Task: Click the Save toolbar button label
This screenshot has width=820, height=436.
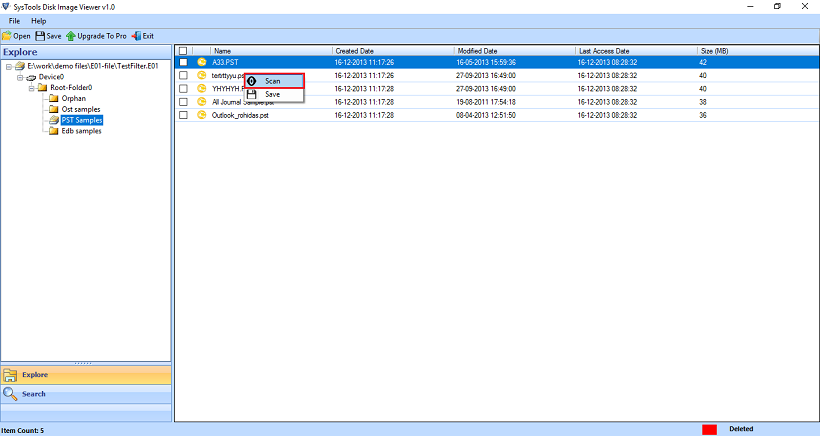Action: 54,36
